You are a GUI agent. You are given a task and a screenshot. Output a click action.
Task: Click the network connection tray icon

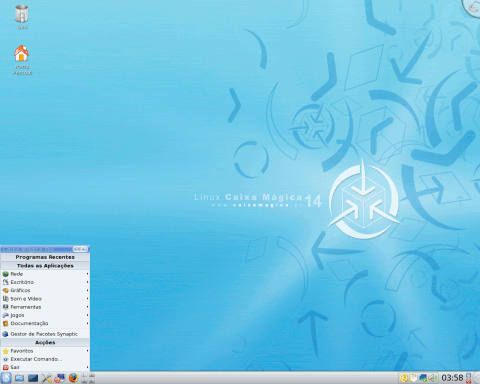coord(423,378)
